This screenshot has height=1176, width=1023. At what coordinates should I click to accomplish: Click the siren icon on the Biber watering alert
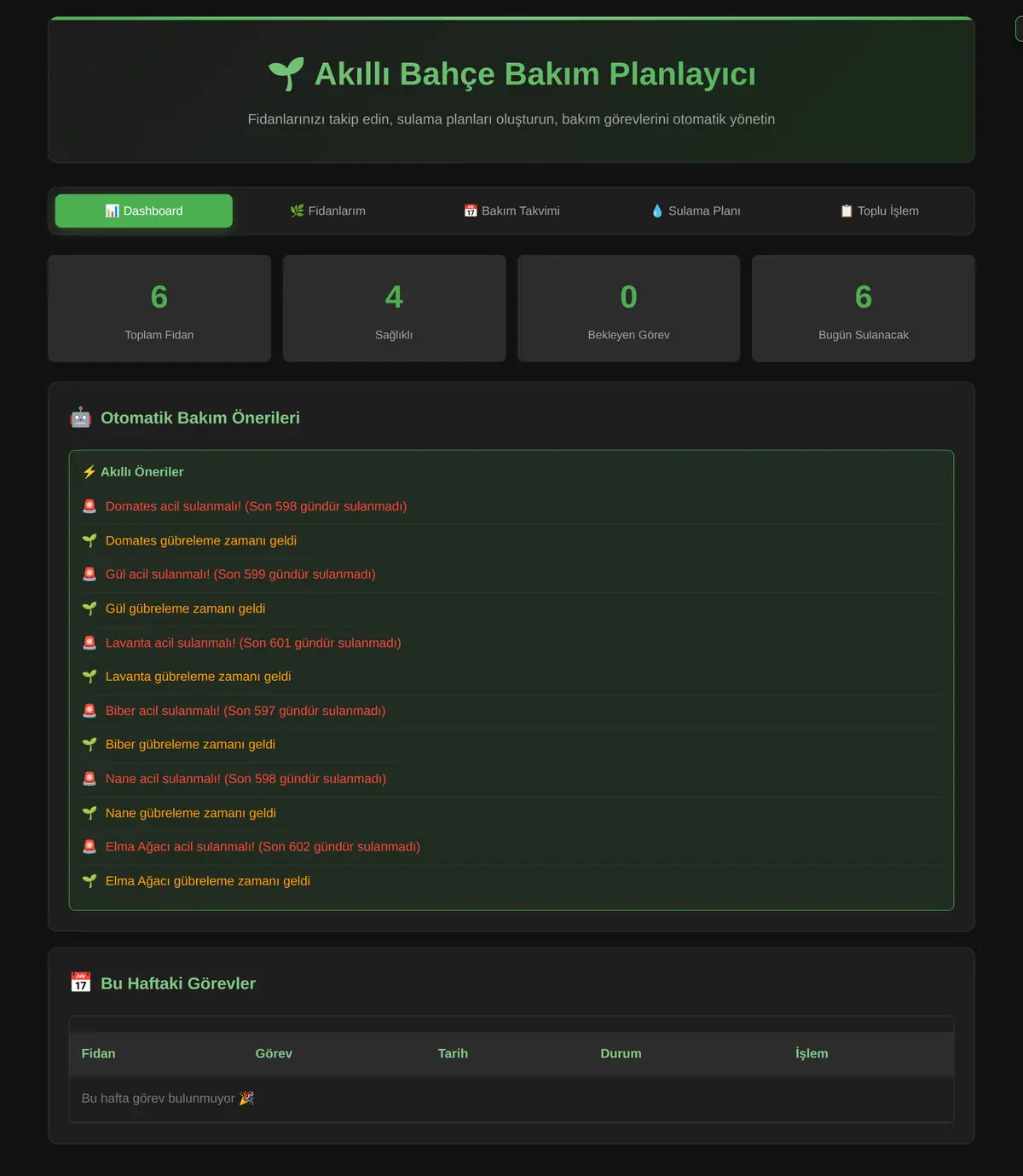point(90,711)
